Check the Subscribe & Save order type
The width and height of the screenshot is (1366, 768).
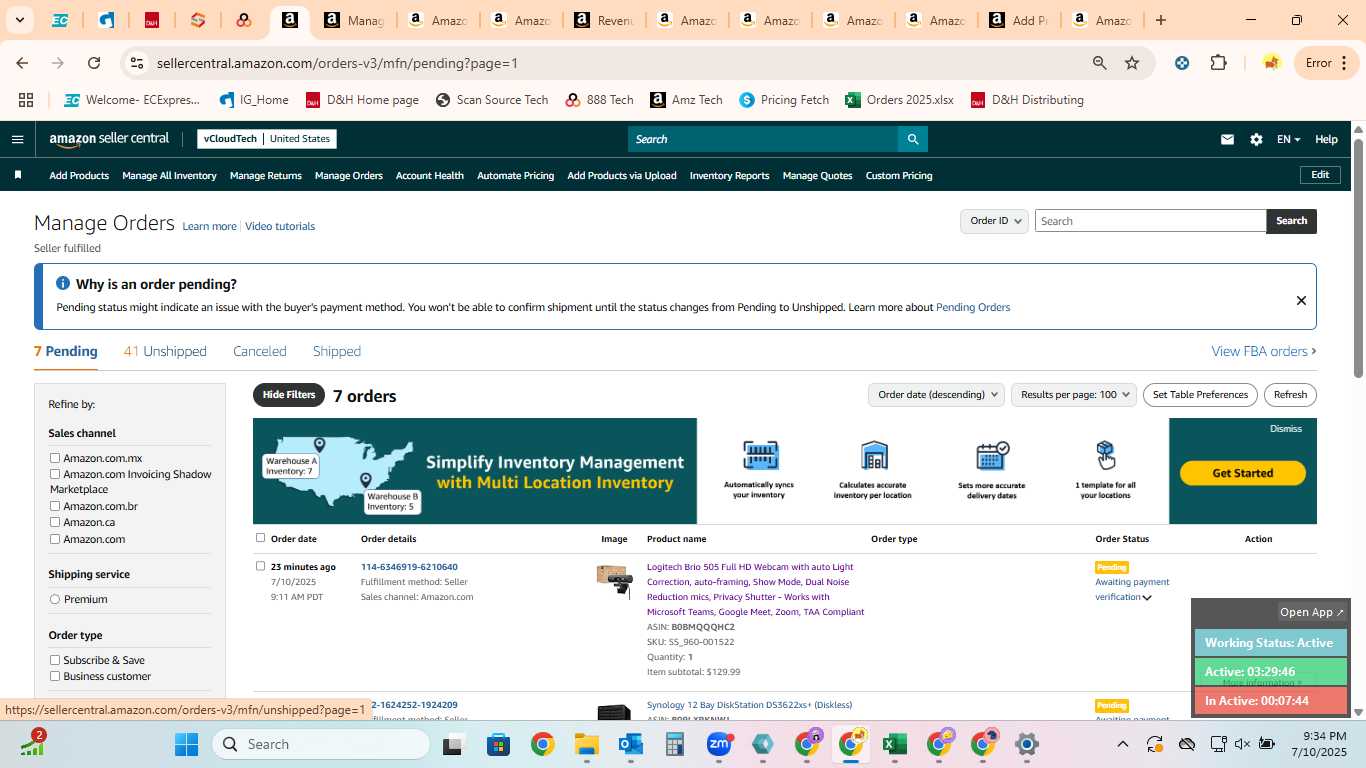[x=55, y=660]
